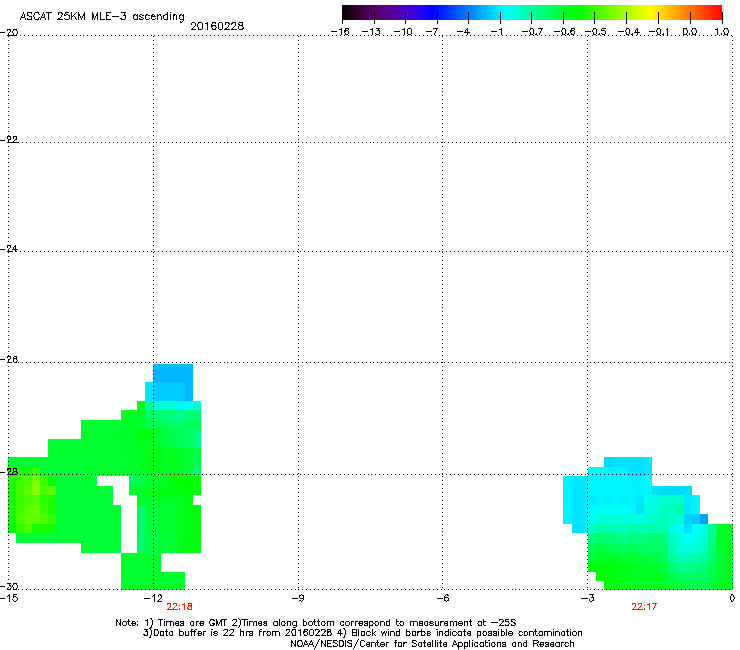Click the red time label 22:18
The image size is (740, 650).
(x=179, y=607)
